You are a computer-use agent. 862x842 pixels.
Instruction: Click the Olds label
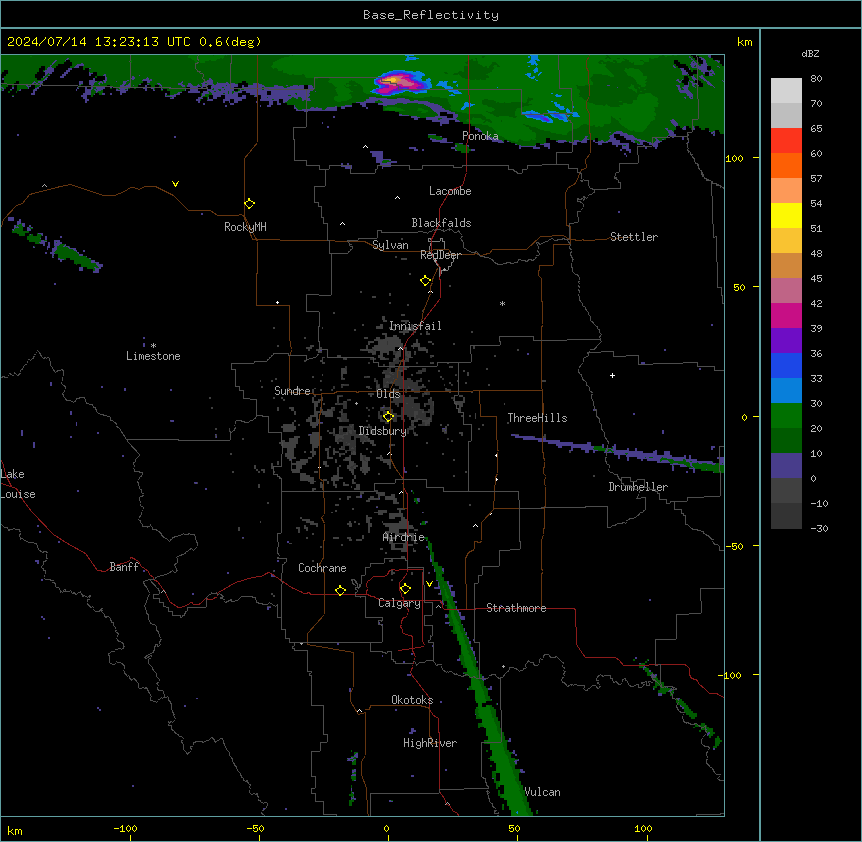[x=388, y=394]
